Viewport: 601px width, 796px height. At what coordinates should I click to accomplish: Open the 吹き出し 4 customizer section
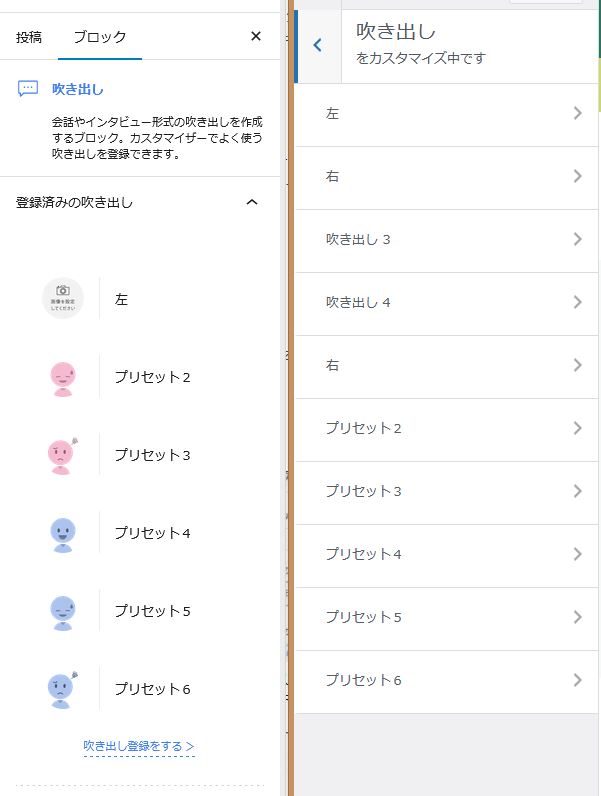click(447, 302)
